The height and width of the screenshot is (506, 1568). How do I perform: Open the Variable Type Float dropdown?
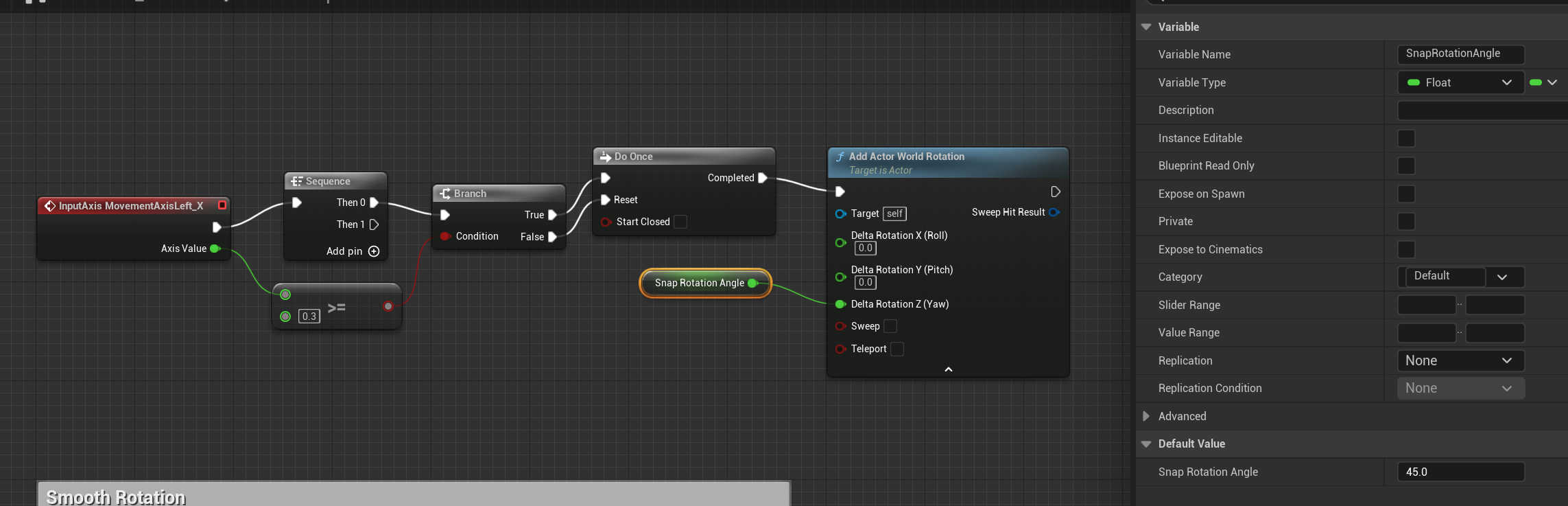pyautogui.click(x=1460, y=82)
